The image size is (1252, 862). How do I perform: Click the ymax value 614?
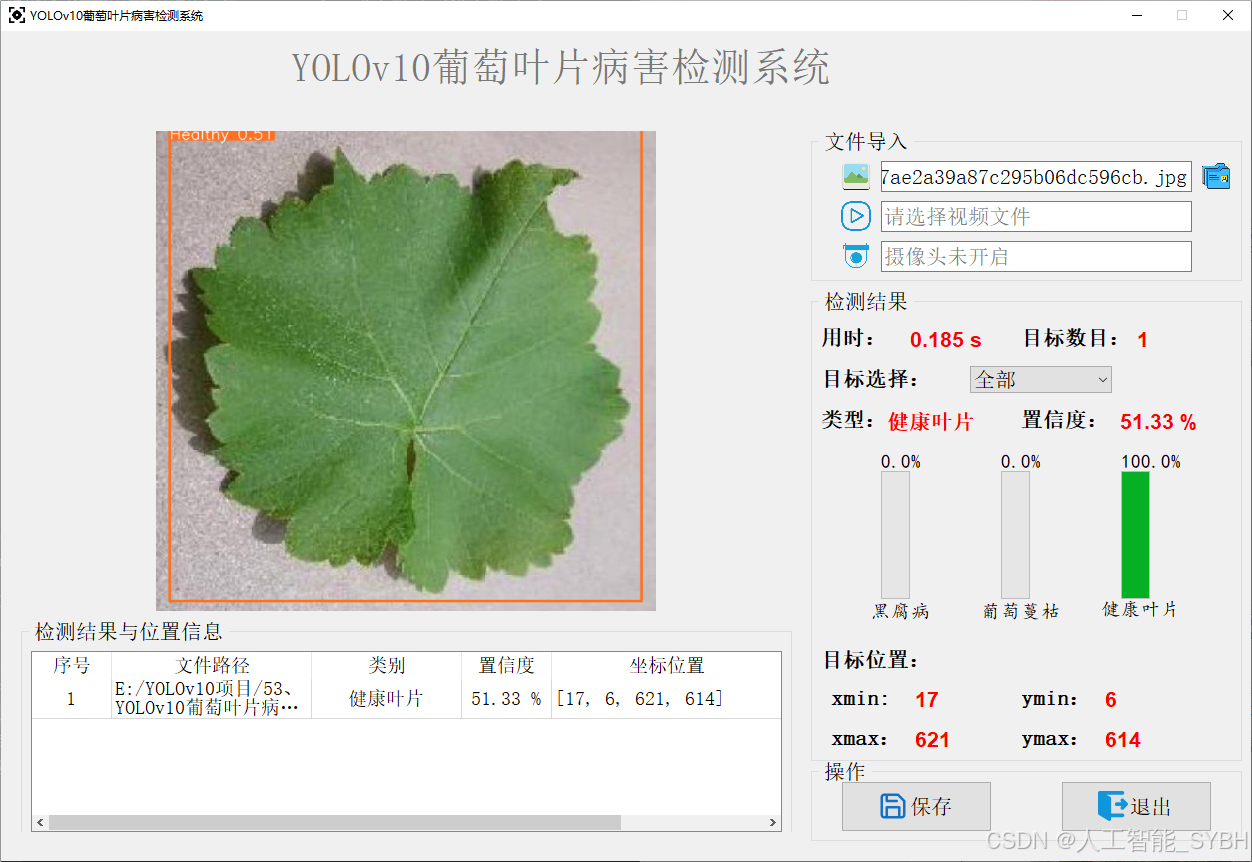1123,740
